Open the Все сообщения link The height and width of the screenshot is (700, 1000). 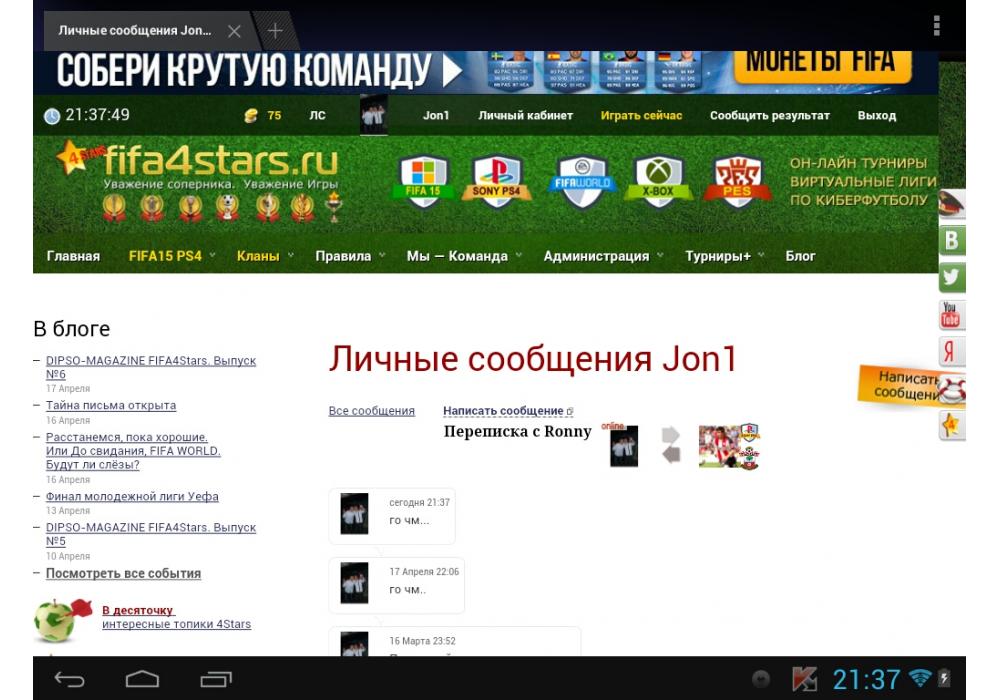(x=372, y=411)
